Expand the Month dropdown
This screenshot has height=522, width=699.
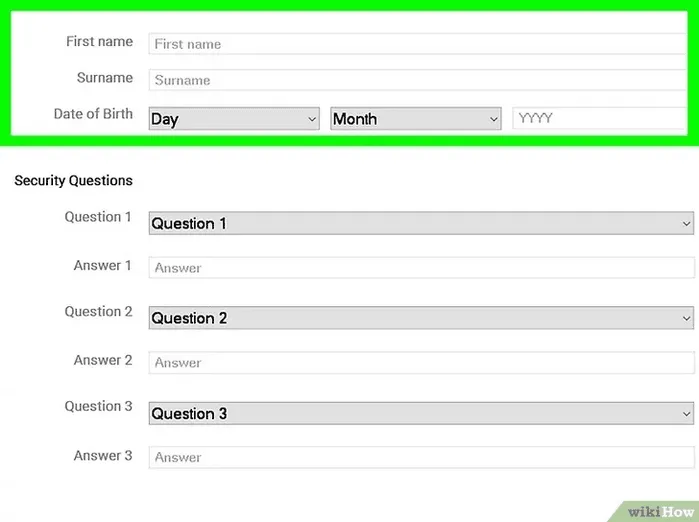415,119
